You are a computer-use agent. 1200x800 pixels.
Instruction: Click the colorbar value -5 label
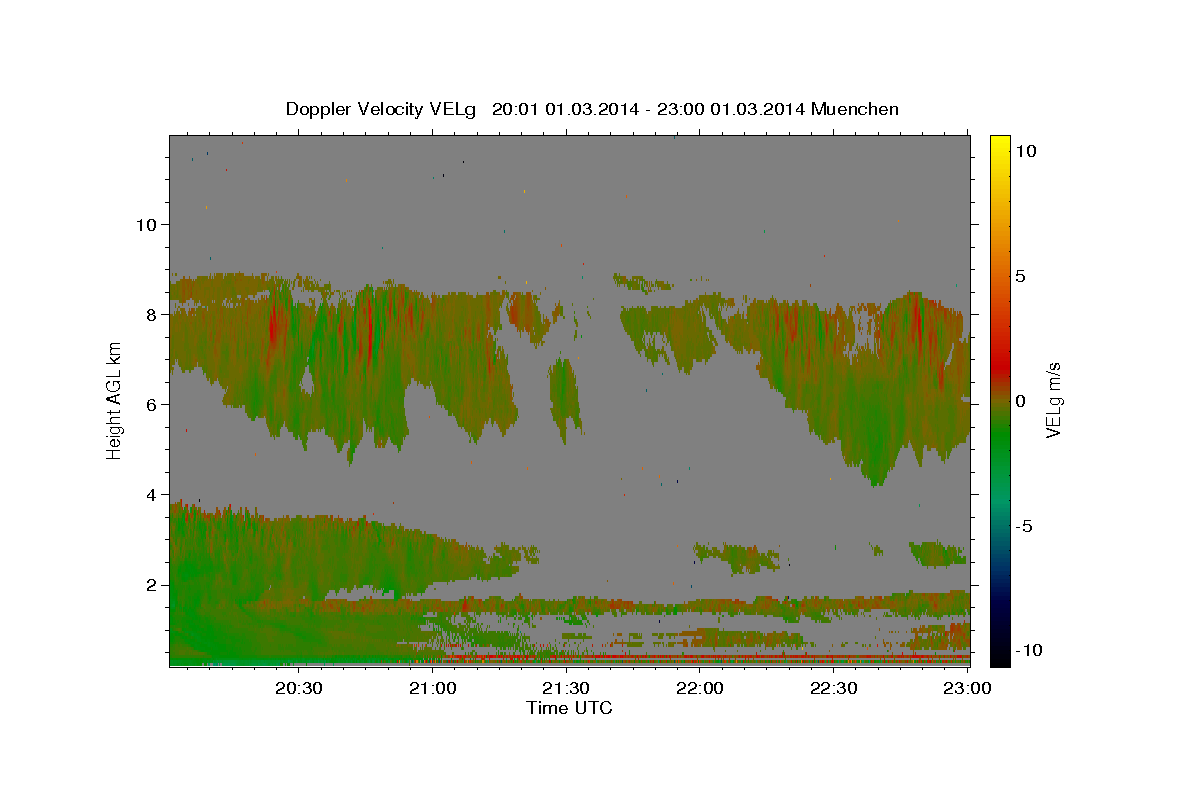[x=1025, y=526]
